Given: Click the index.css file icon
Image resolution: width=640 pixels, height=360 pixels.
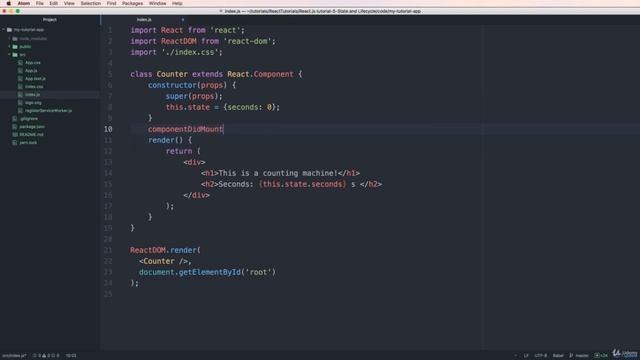Looking at the screenshot, I should click(20, 87).
